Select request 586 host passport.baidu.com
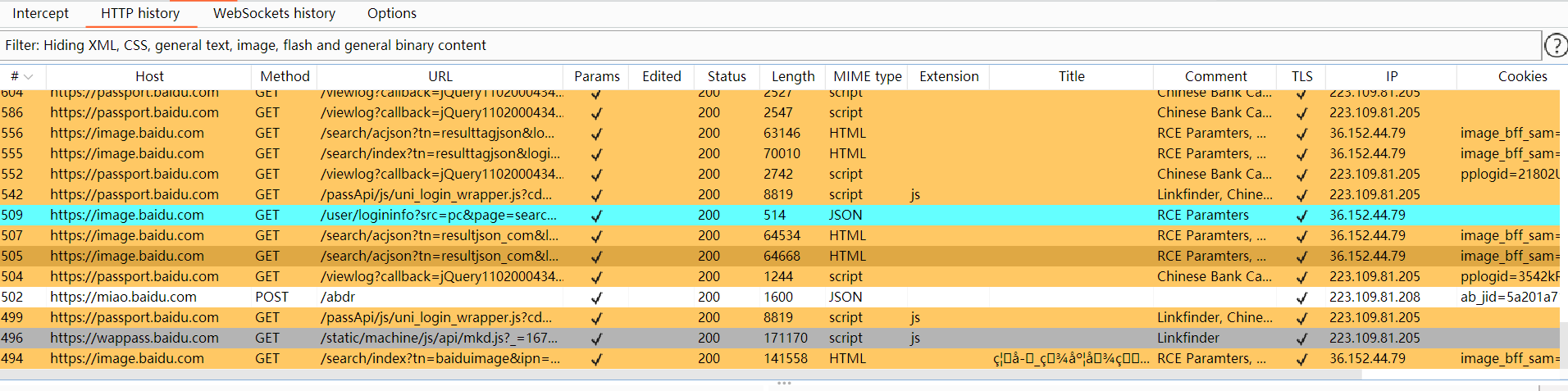The height and width of the screenshot is (391, 1568). click(134, 112)
